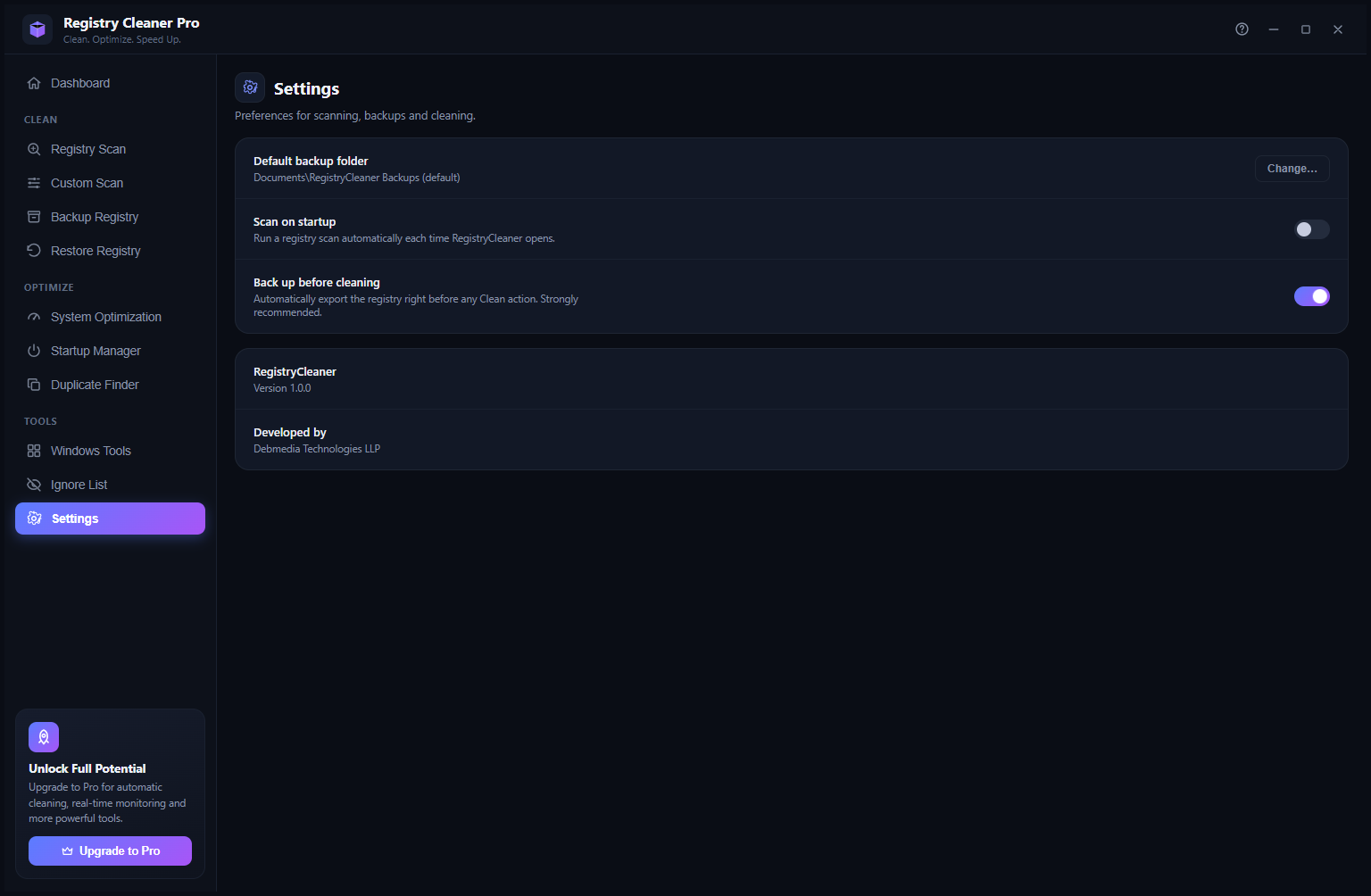Click the Change... backup folder button

(1292, 169)
